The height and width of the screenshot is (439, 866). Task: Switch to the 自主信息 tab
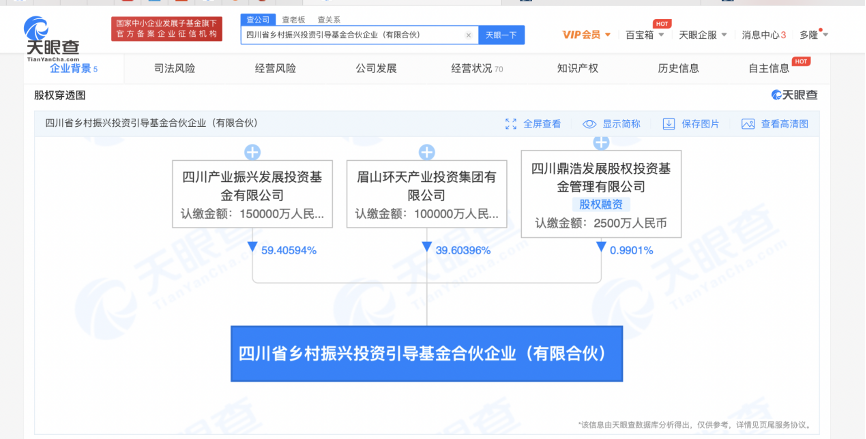pyautogui.click(x=769, y=68)
